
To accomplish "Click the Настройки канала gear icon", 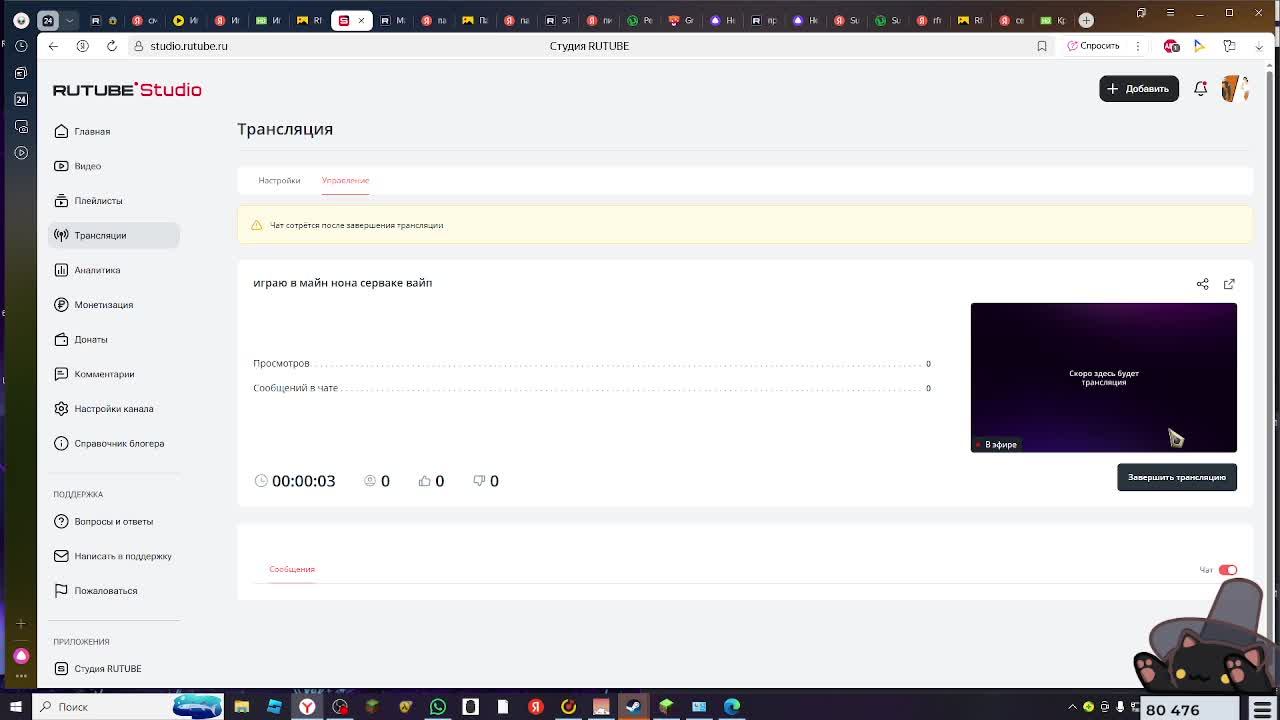I will 61,409.
